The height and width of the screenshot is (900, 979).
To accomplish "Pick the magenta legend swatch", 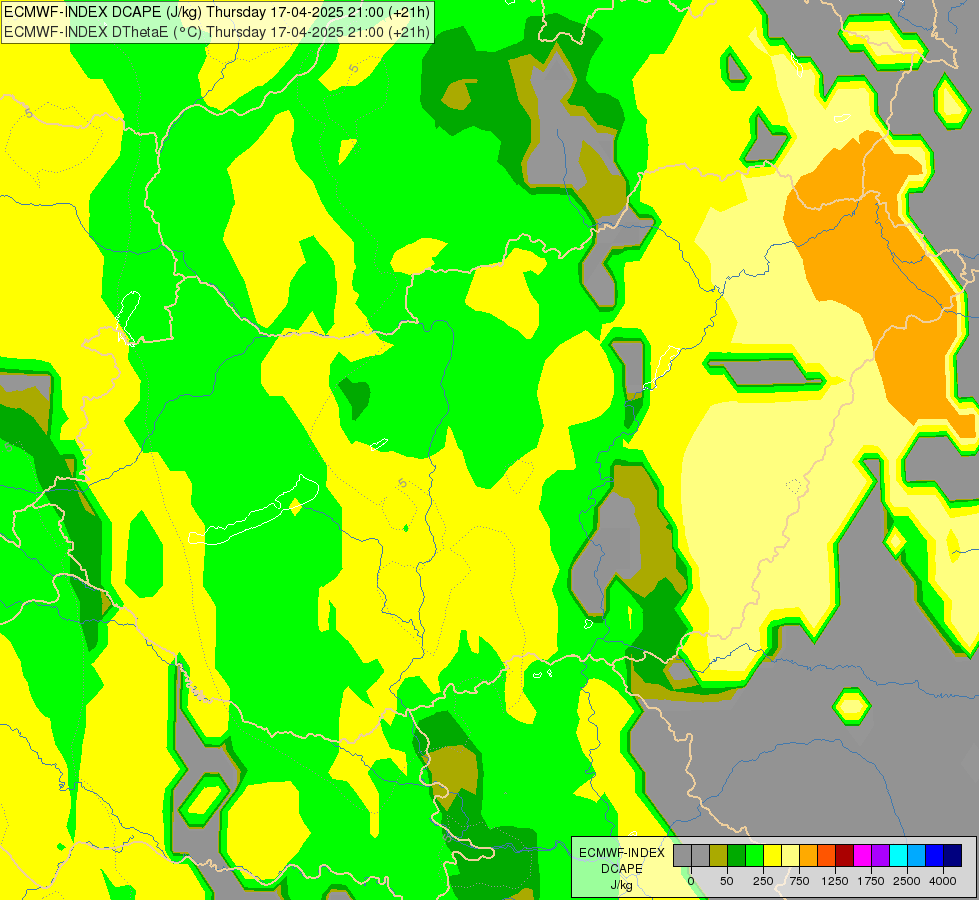I will (x=862, y=855).
